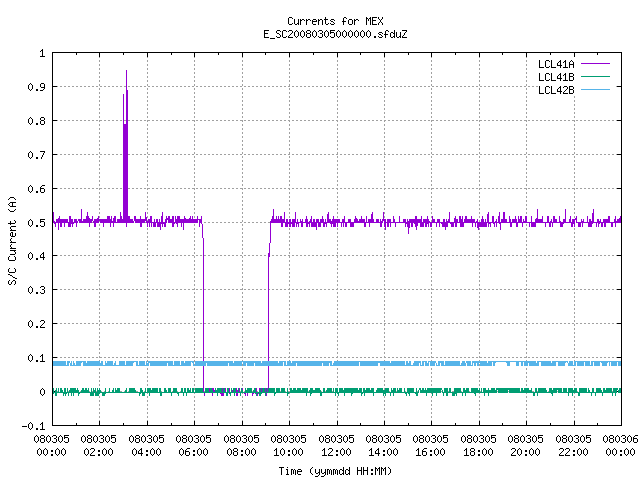Click the x-axis tick 080305 08:00

pos(241,445)
